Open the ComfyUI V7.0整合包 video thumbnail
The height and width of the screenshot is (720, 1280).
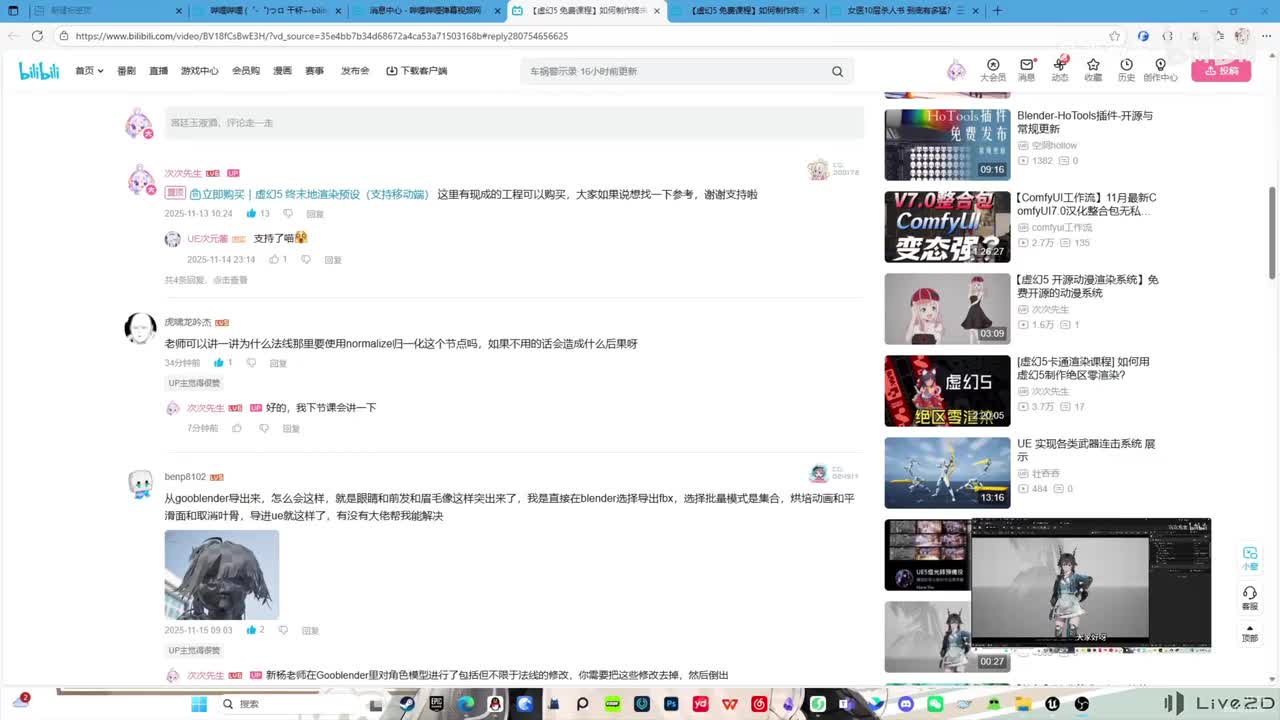coord(947,226)
